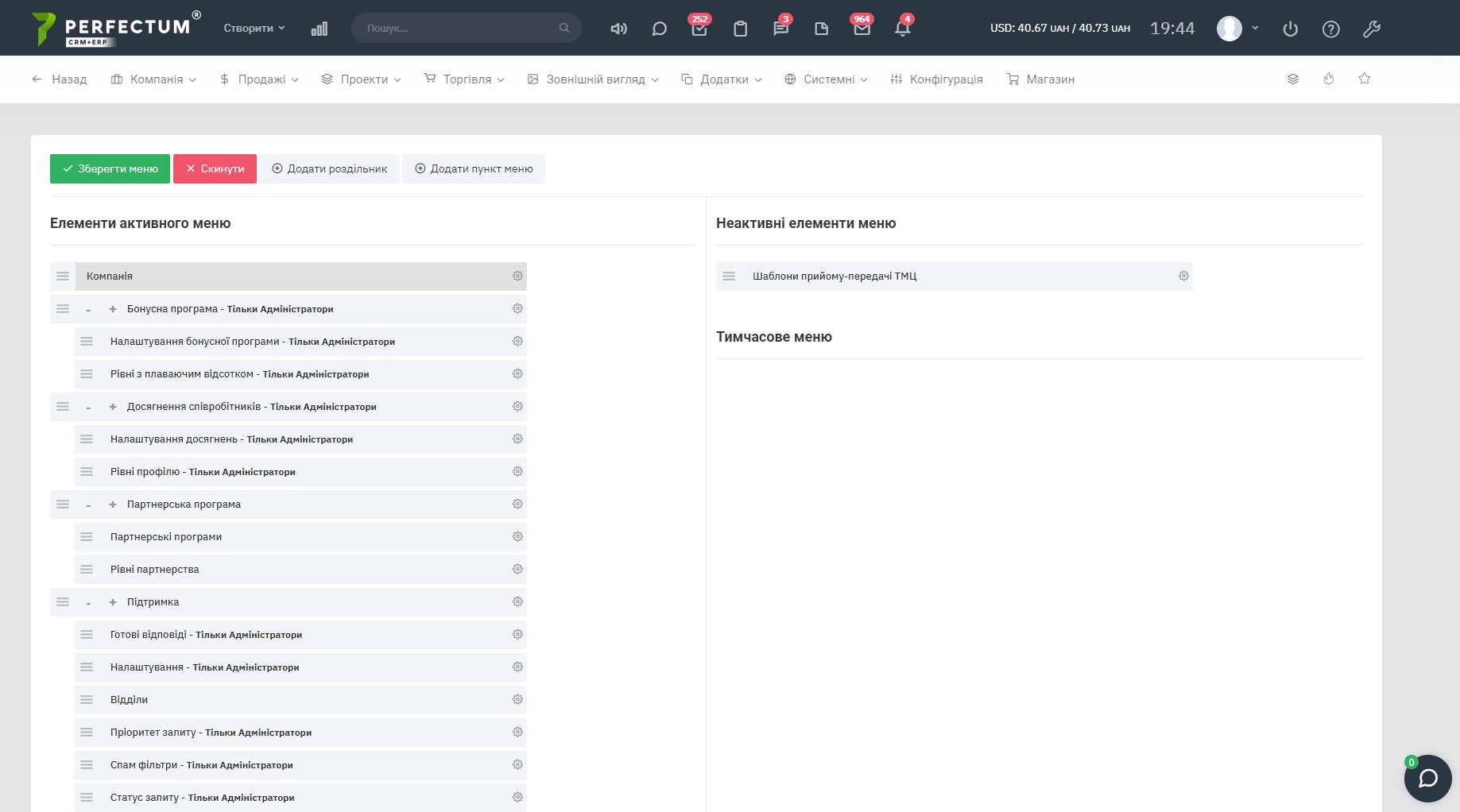
Task: Grab drag handle of Шаблони прийому-передачі ТМЦ
Action: click(x=729, y=276)
